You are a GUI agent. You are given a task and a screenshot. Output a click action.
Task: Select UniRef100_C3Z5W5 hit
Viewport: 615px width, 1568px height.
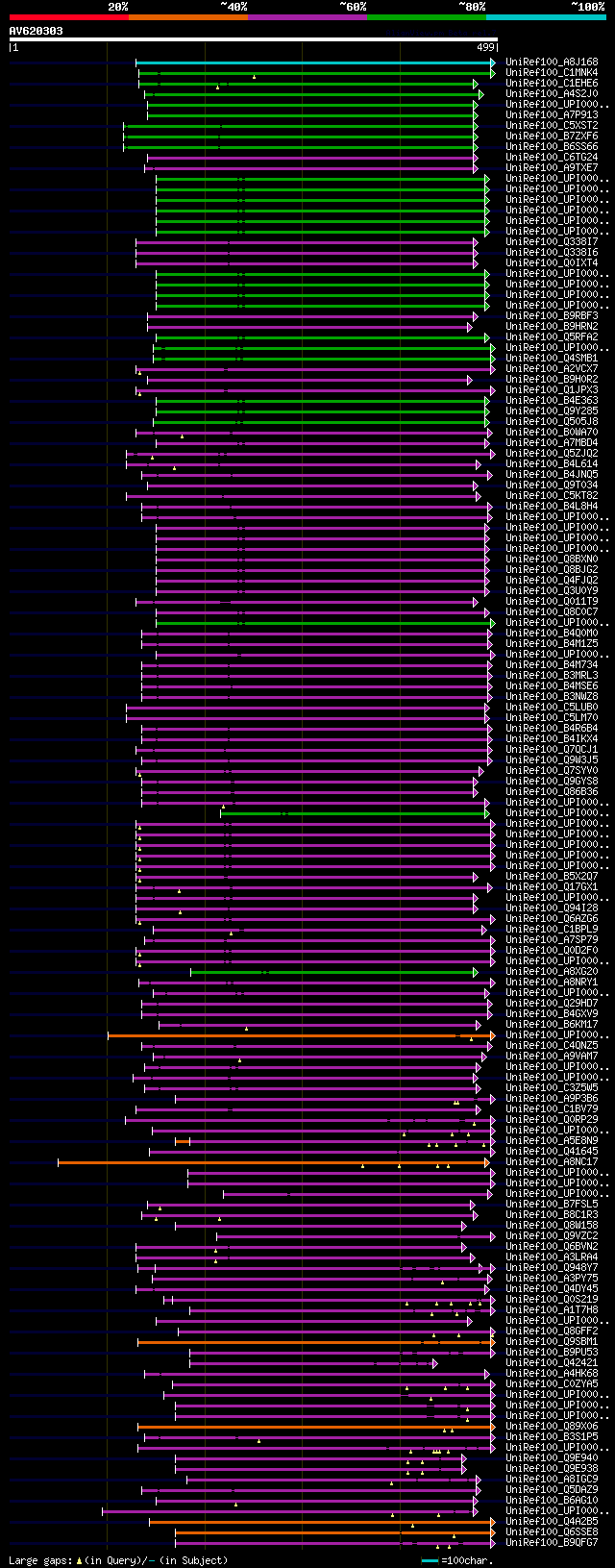552,1087
